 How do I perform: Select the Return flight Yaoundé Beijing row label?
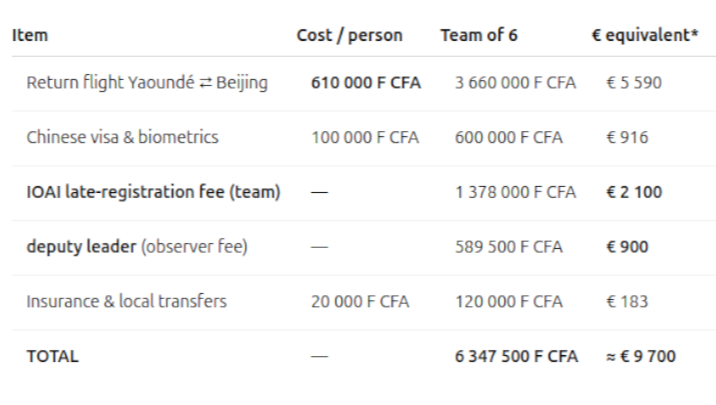147,83
